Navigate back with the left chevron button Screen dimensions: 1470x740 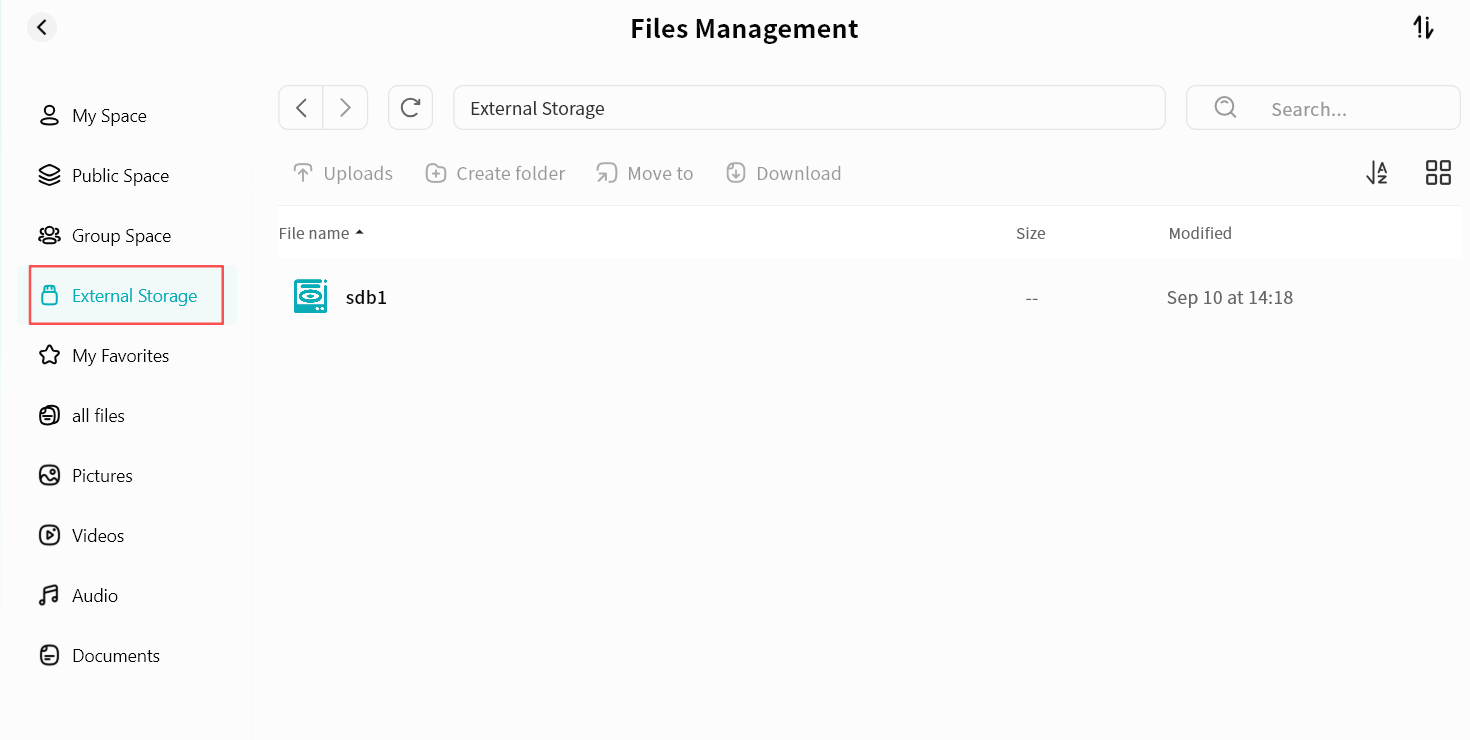point(301,108)
